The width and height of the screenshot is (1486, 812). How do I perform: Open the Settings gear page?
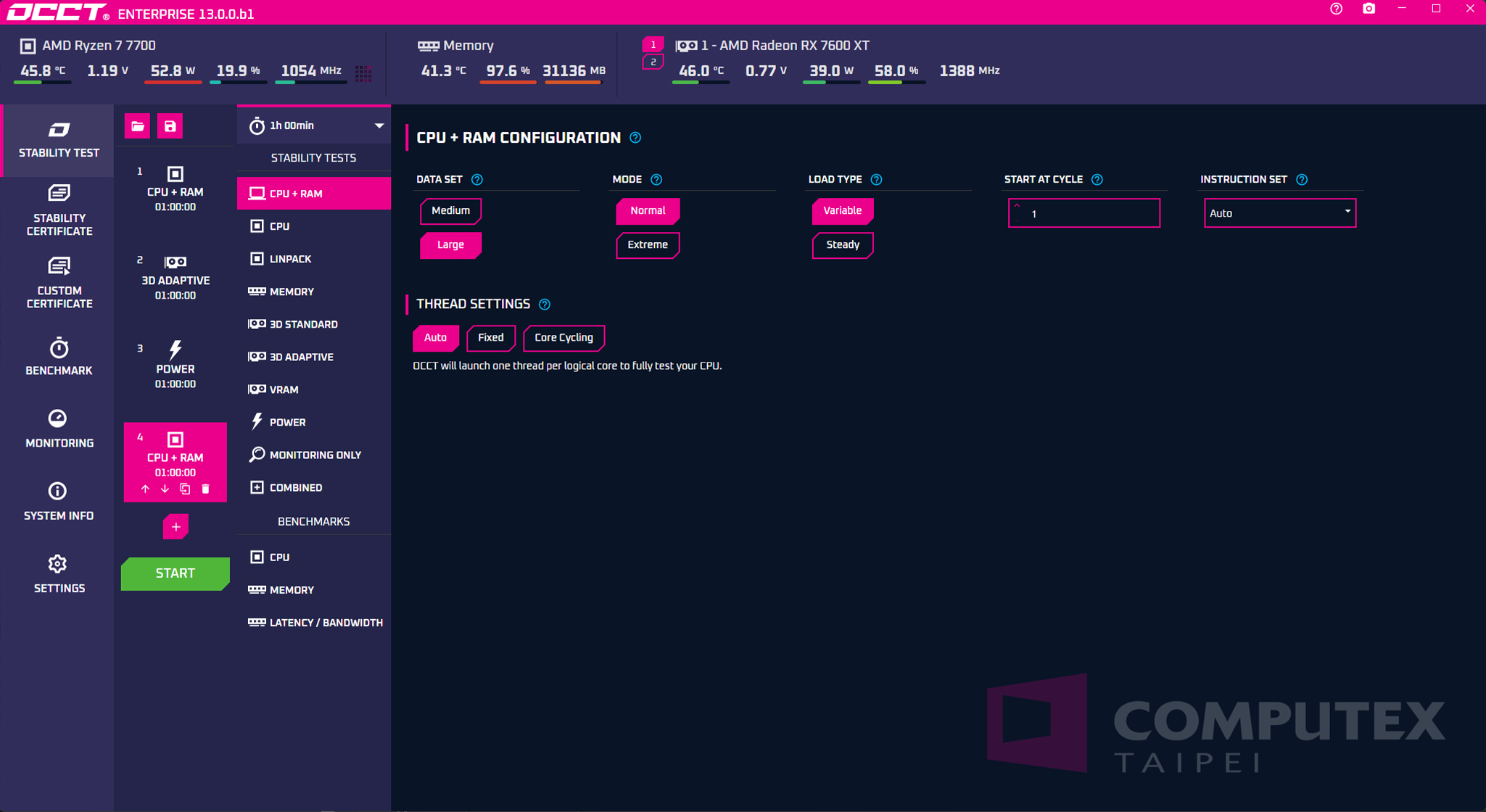click(59, 574)
